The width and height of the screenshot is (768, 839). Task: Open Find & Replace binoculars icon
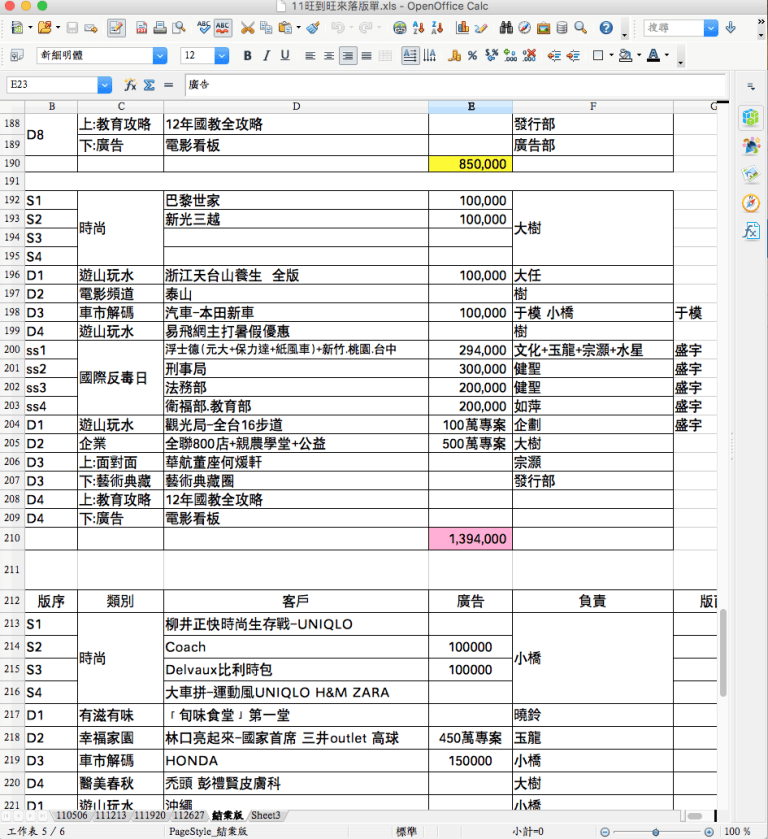click(x=506, y=28)
